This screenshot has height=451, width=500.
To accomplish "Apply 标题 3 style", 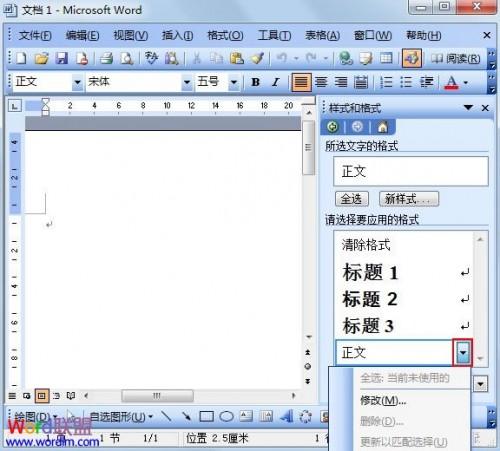I will tap(404, 325).
